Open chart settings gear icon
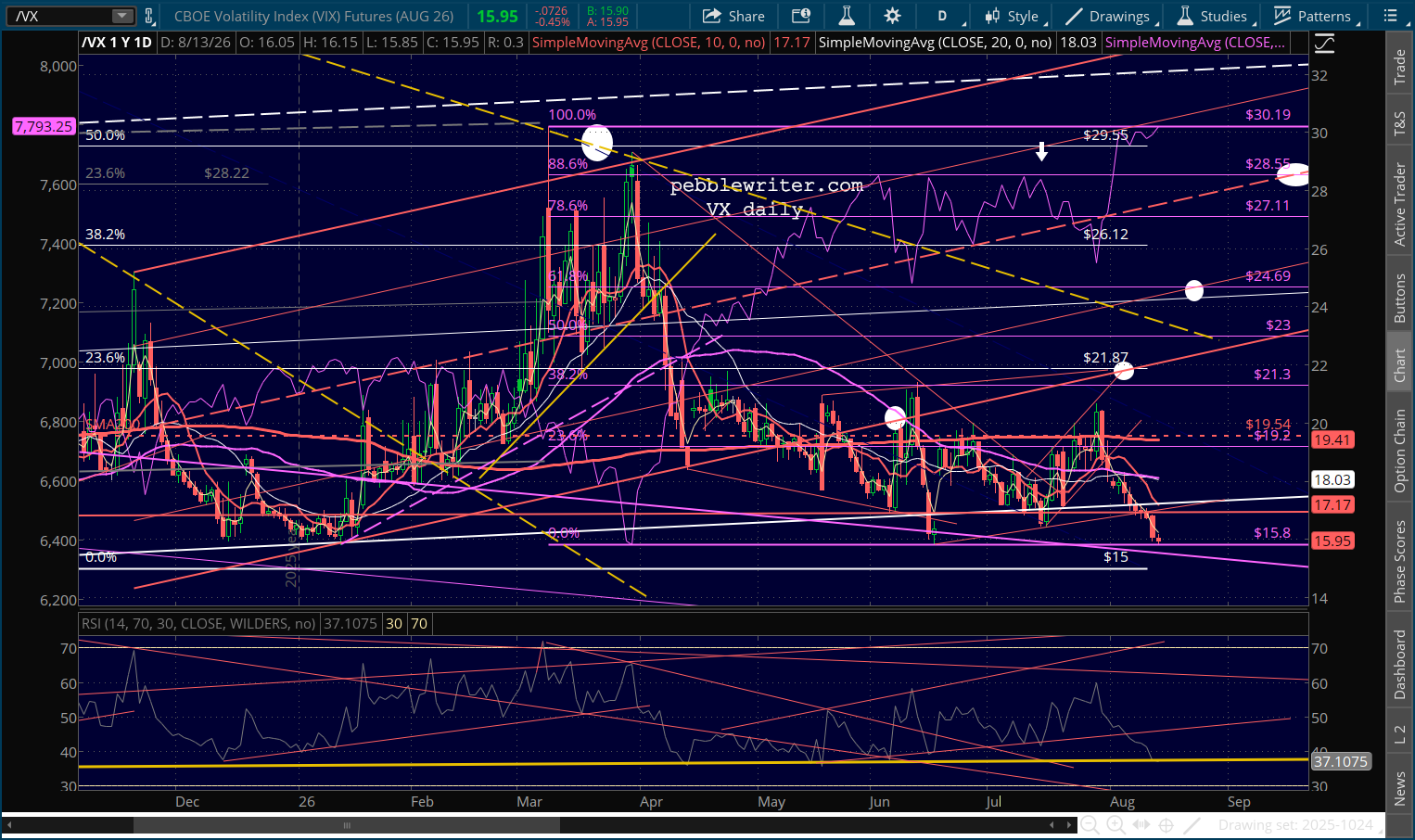This screenshot has height=840, width=1415. click(892, 16)
